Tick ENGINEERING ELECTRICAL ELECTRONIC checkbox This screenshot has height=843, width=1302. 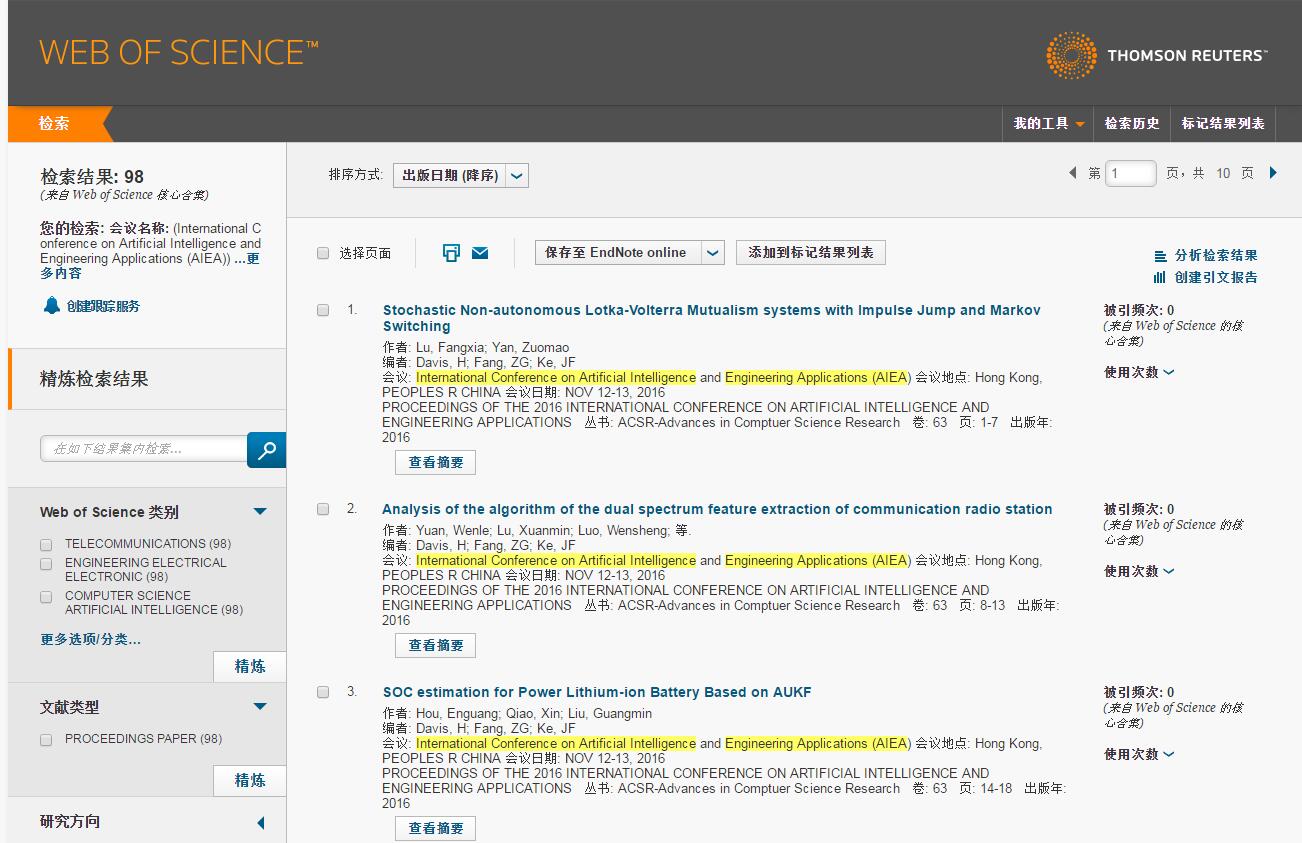pyautogui.click(x=46, y=564)
